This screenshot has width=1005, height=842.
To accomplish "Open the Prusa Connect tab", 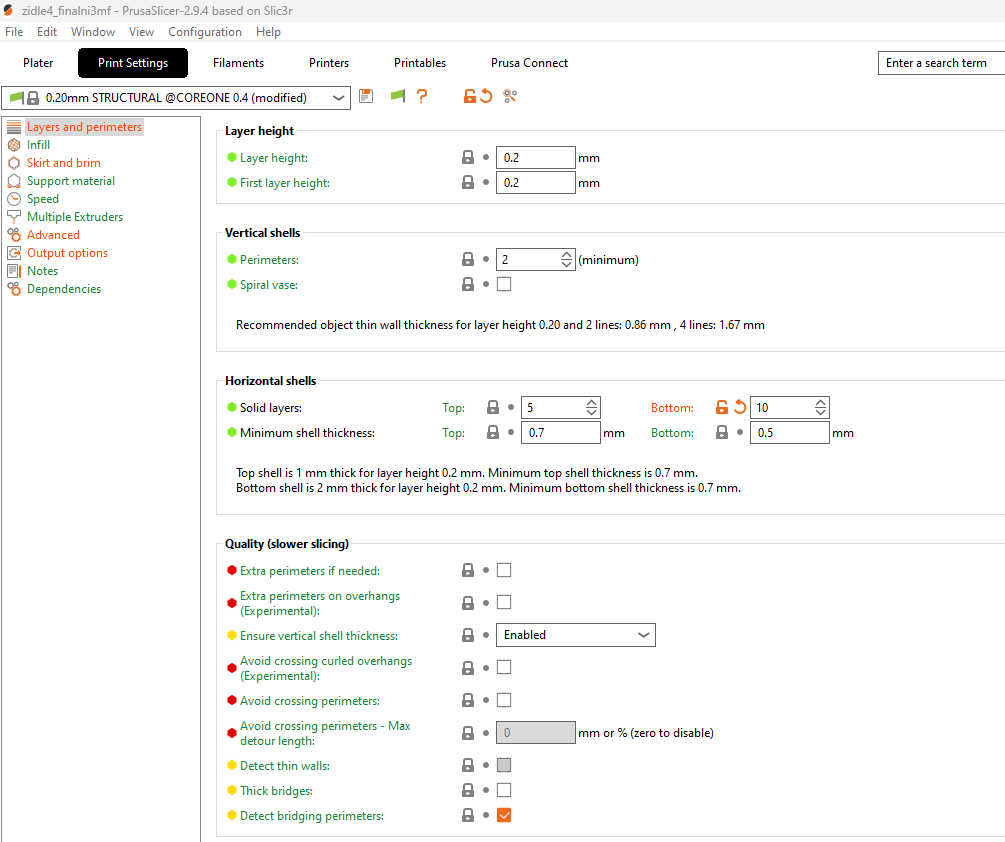I will pos(529,63).
